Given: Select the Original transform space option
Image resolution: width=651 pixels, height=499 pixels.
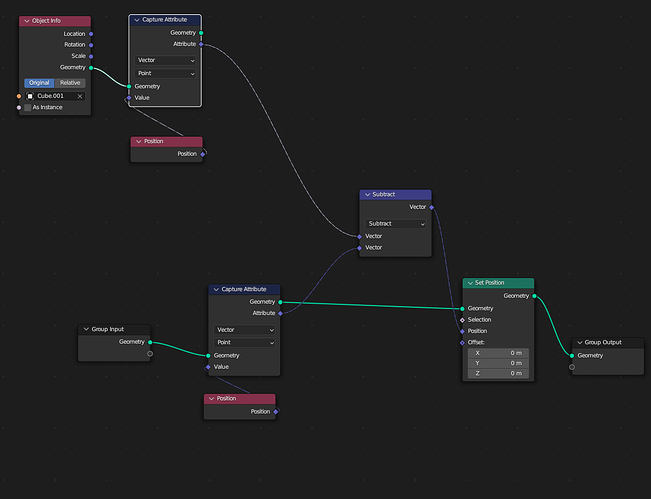Looking at the screenshot, I should point(39,83).
